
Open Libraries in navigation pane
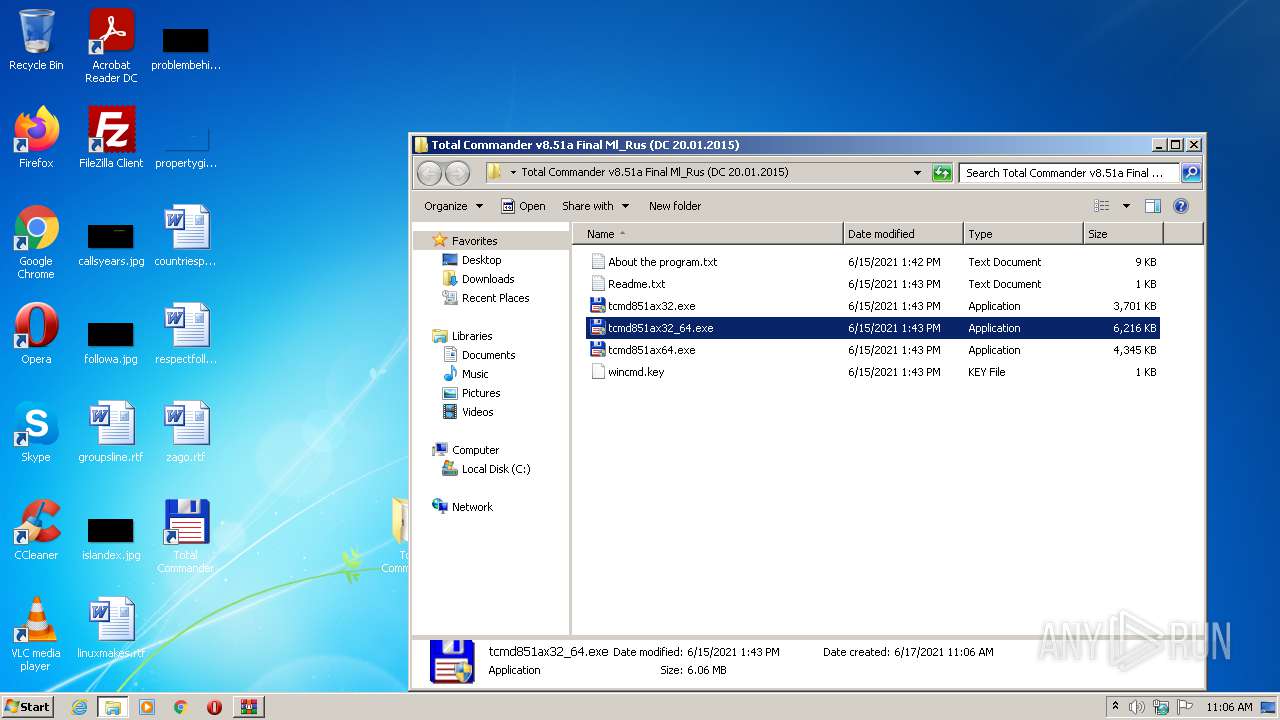(472, 336)
